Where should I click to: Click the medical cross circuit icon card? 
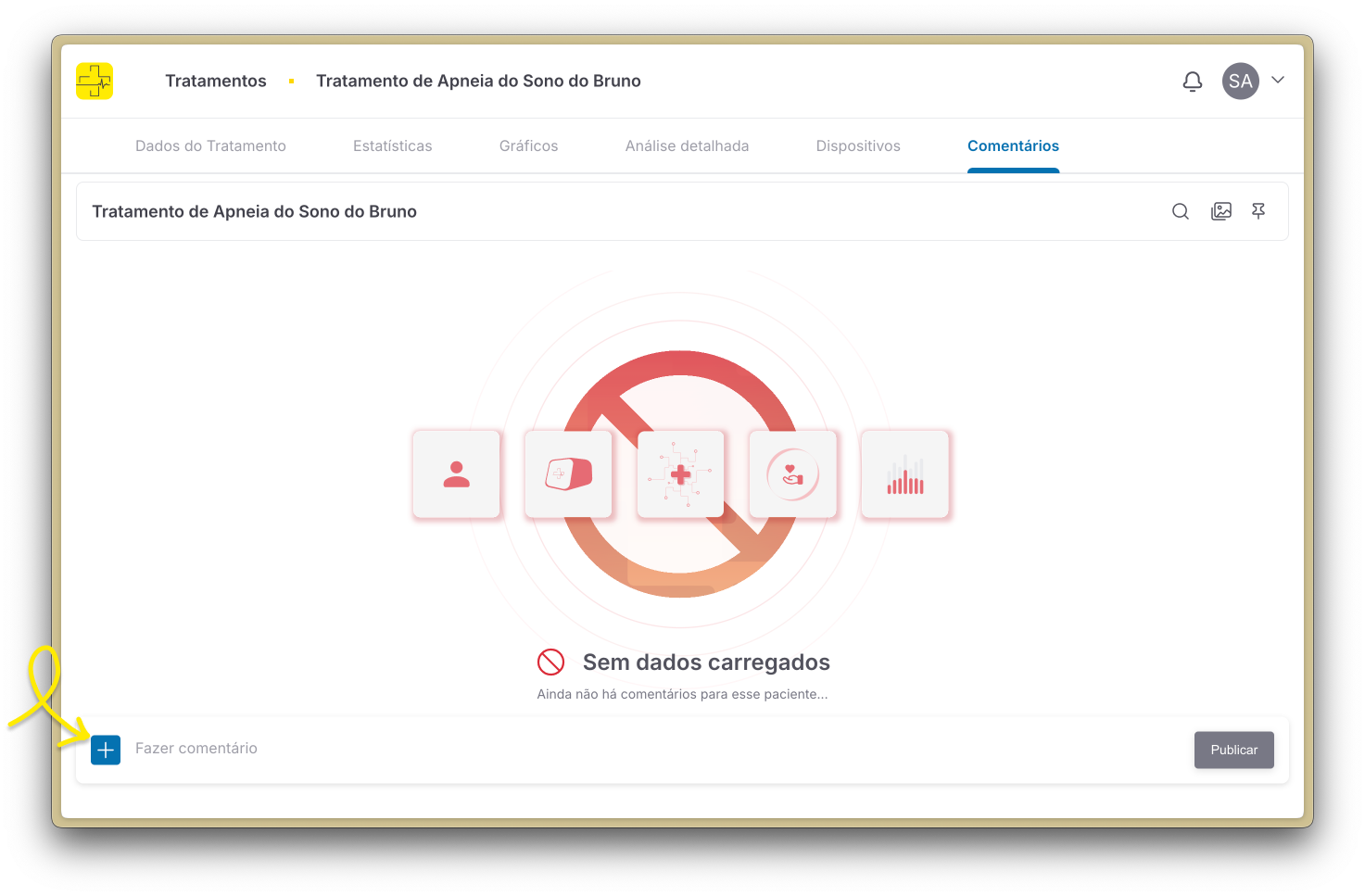[x=681, y=474]
